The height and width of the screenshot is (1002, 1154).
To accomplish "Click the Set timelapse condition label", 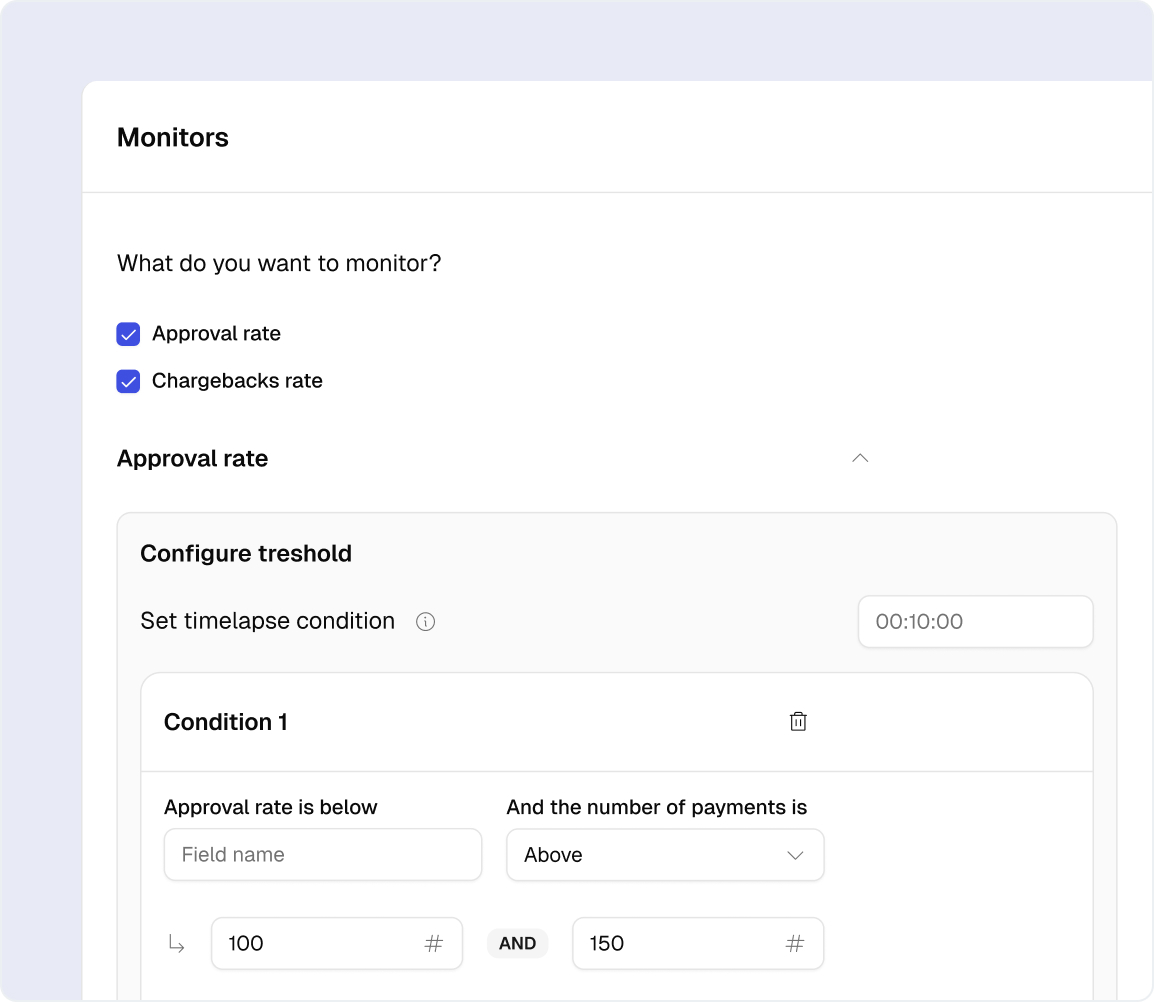I will pos(268,621).
